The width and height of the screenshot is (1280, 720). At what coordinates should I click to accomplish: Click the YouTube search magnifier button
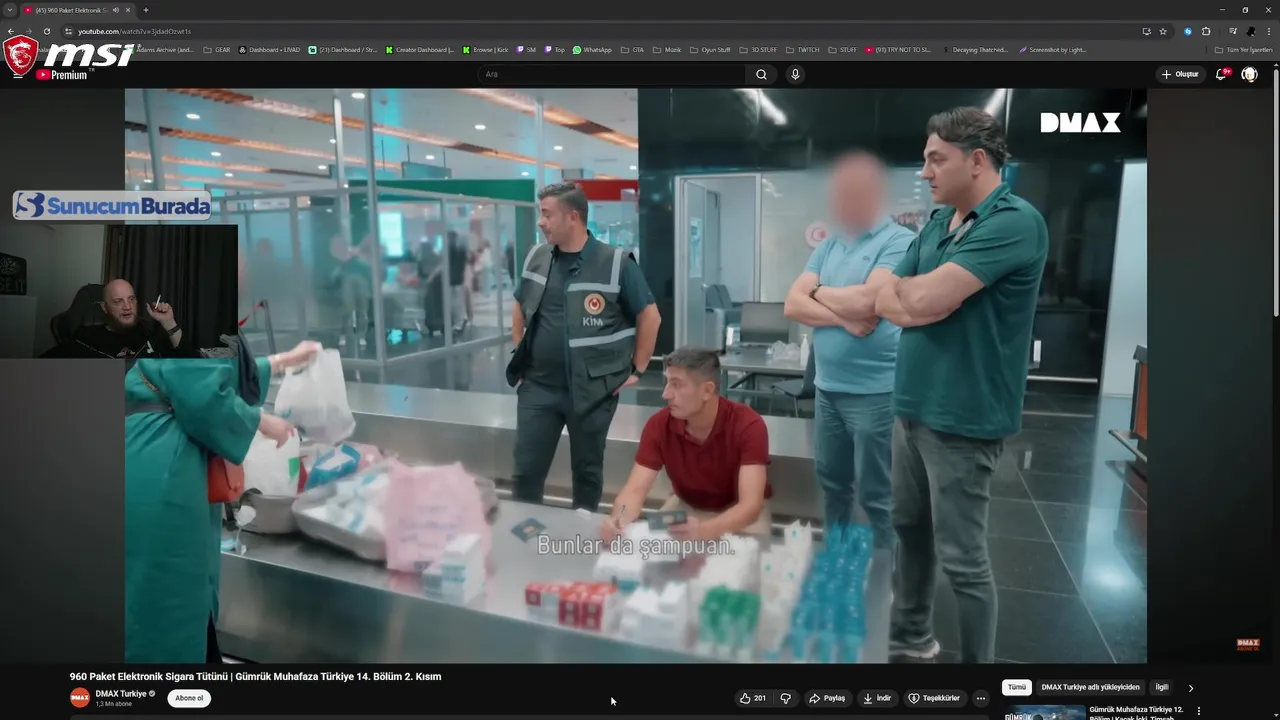(761, 74)
